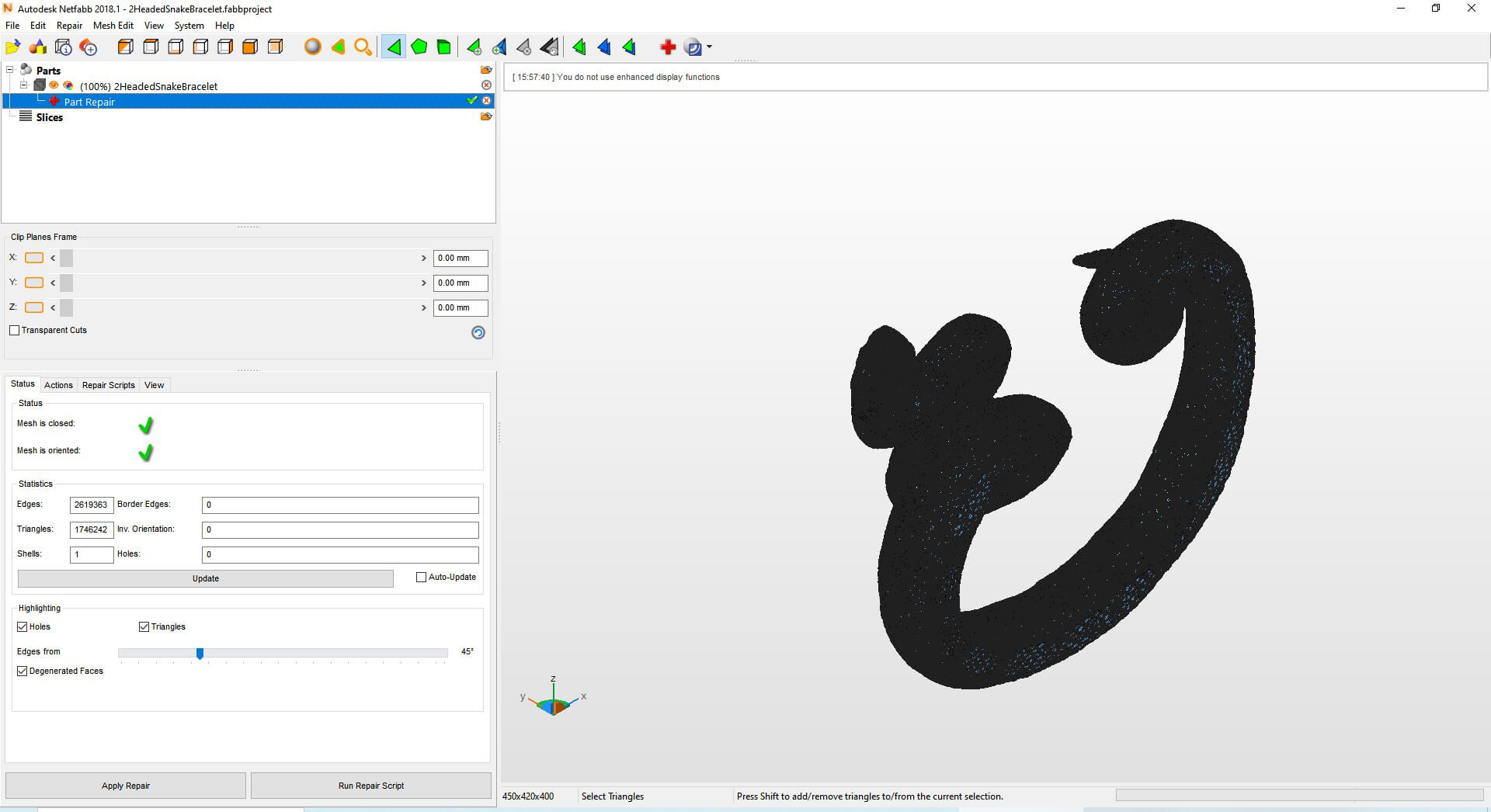
Task: Click the Edges from angle slider handle
Action: (x=200, y=654)
